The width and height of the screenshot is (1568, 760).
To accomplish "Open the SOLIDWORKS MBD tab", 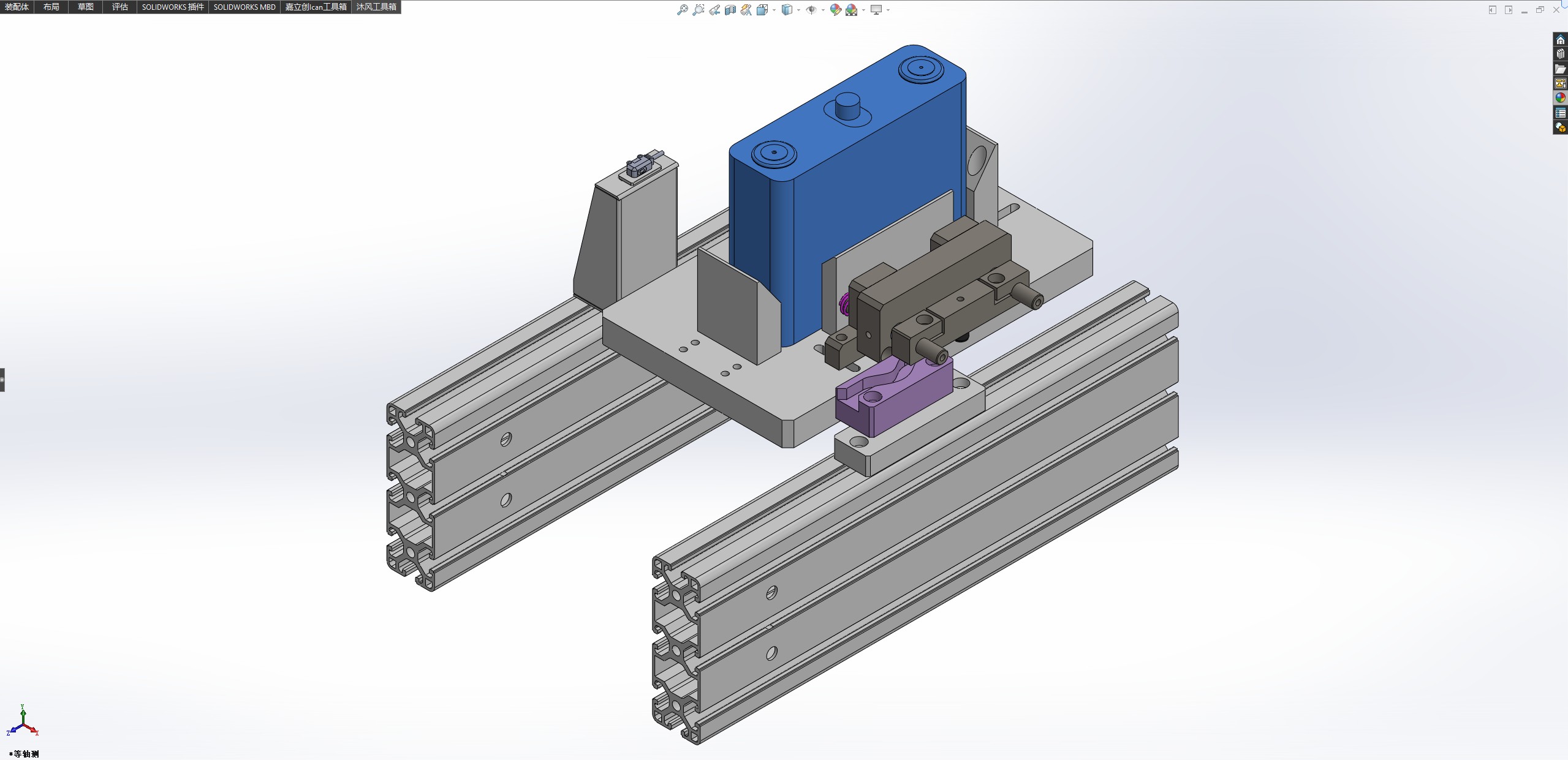I will click(x=244, y=7).
